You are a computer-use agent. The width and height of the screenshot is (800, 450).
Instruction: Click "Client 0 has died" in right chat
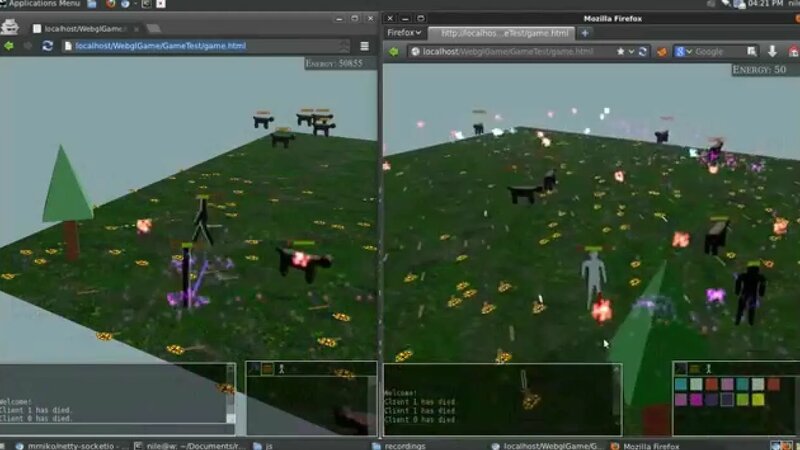pos(419,419)
